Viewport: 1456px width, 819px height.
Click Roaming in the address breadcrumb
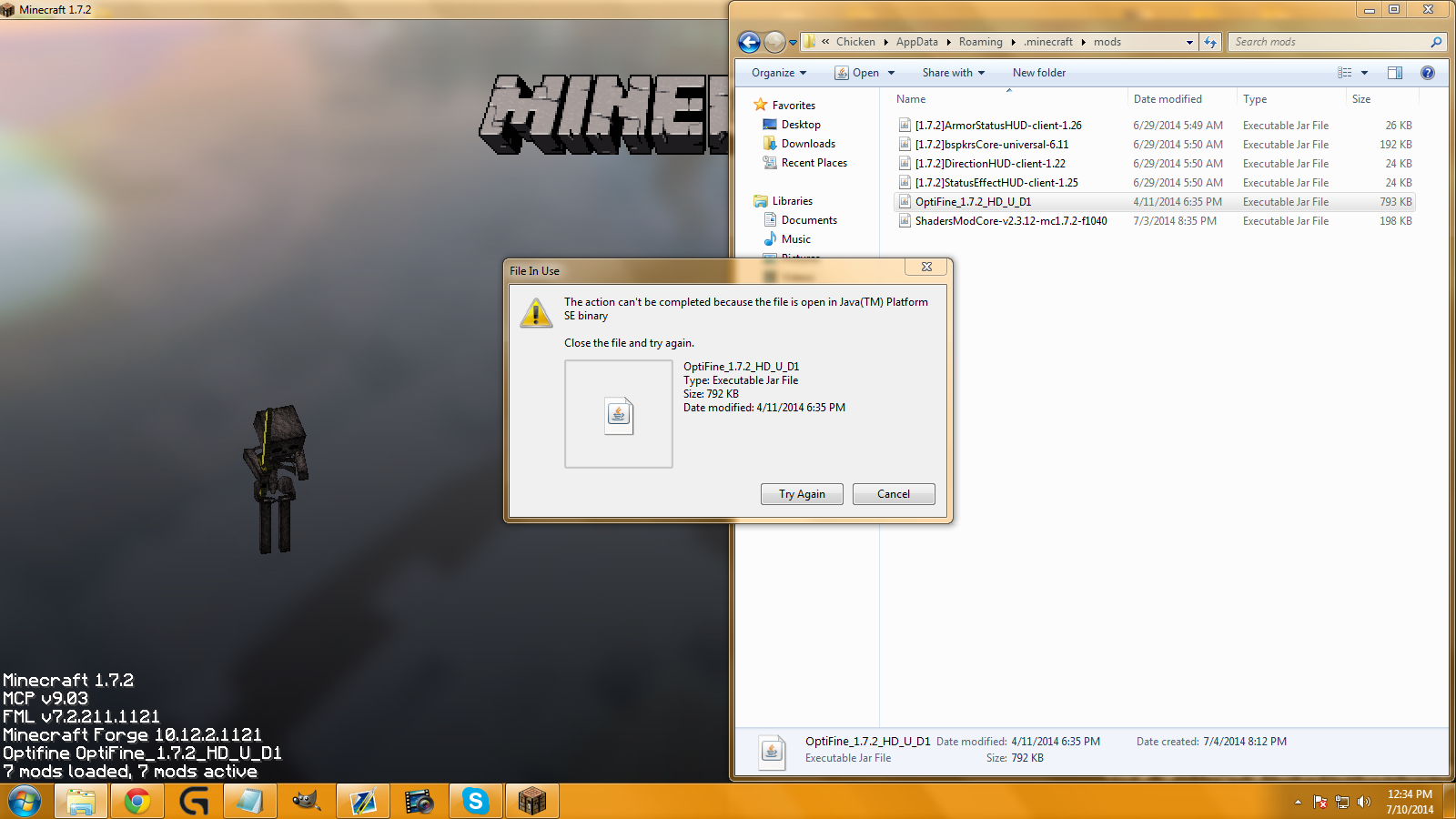(x=980, y=42)
